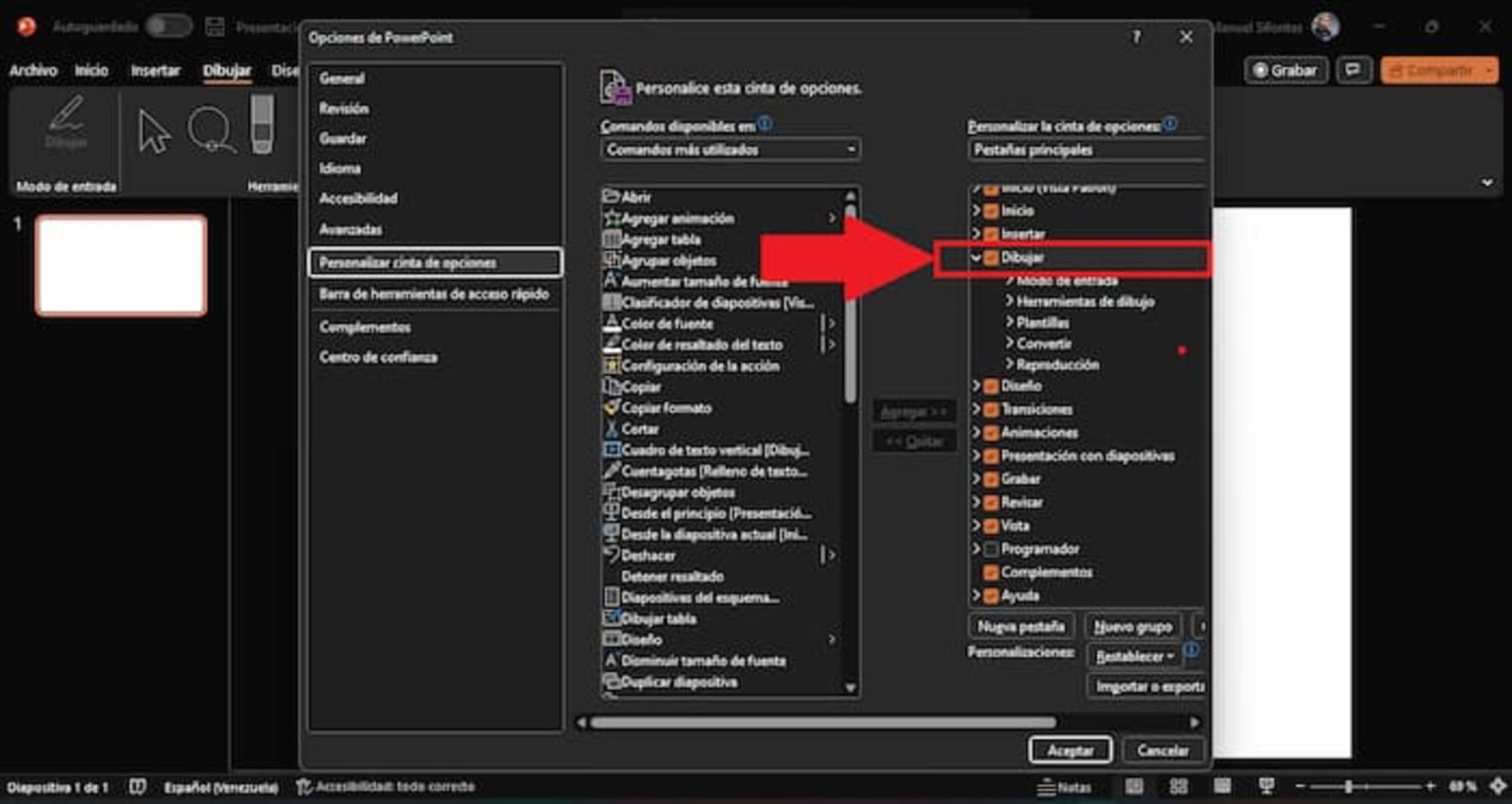Open the dialog help question mark
This screenshot has height=804, width=1512.
coord(1137,37)
